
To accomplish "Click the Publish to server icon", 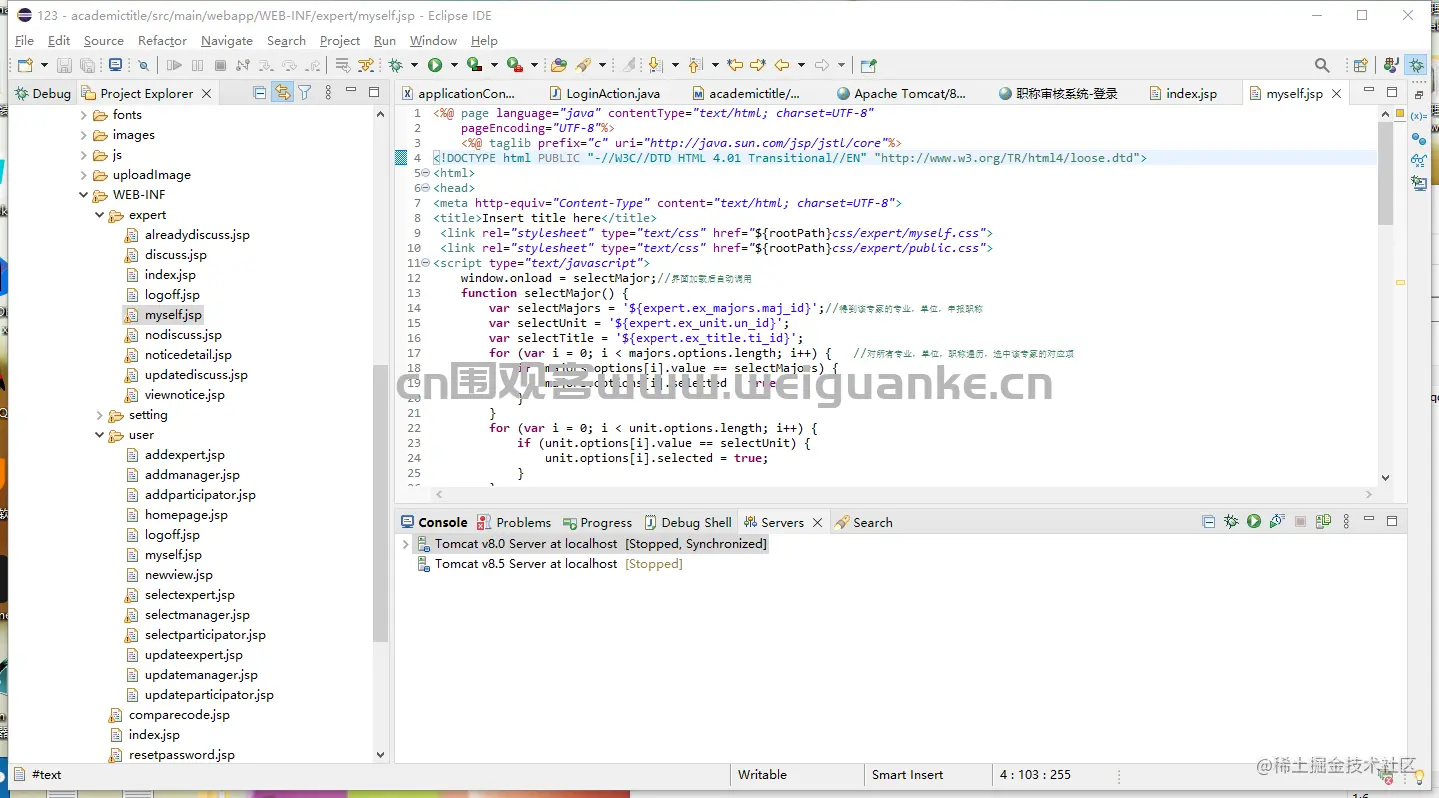I will pos(1323,522).
